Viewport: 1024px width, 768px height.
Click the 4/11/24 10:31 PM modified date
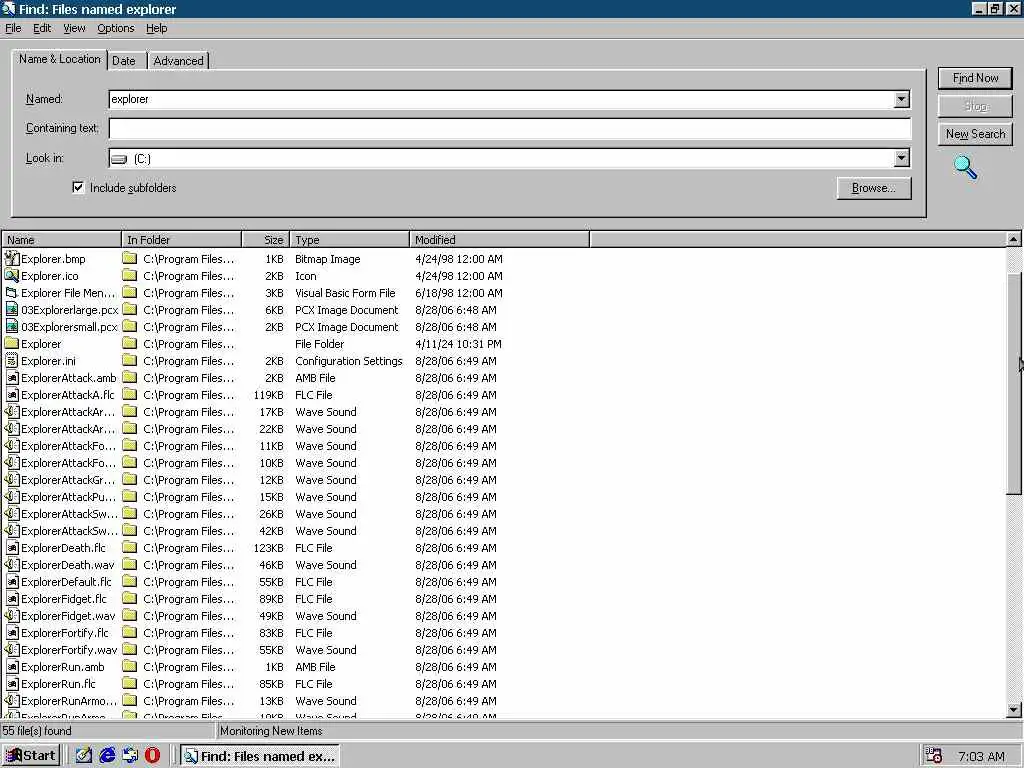(x=458, y=344)
